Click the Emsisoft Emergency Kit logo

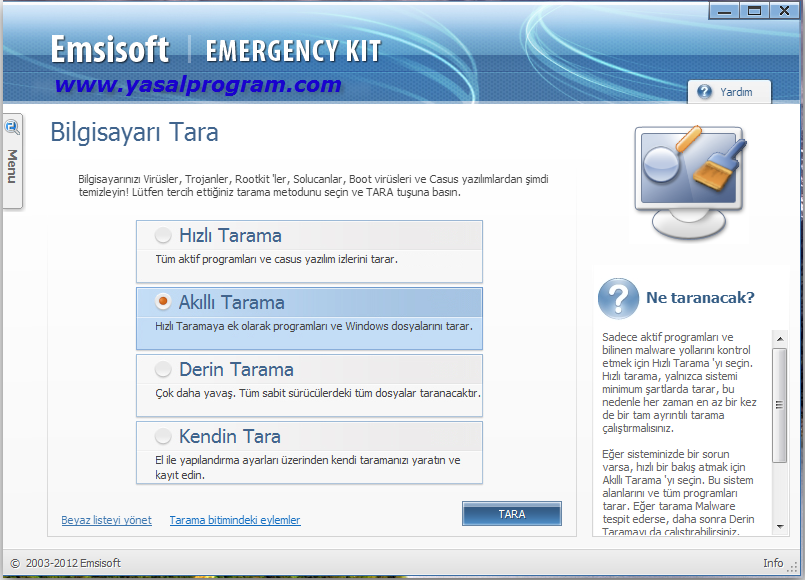click(215, 50)
